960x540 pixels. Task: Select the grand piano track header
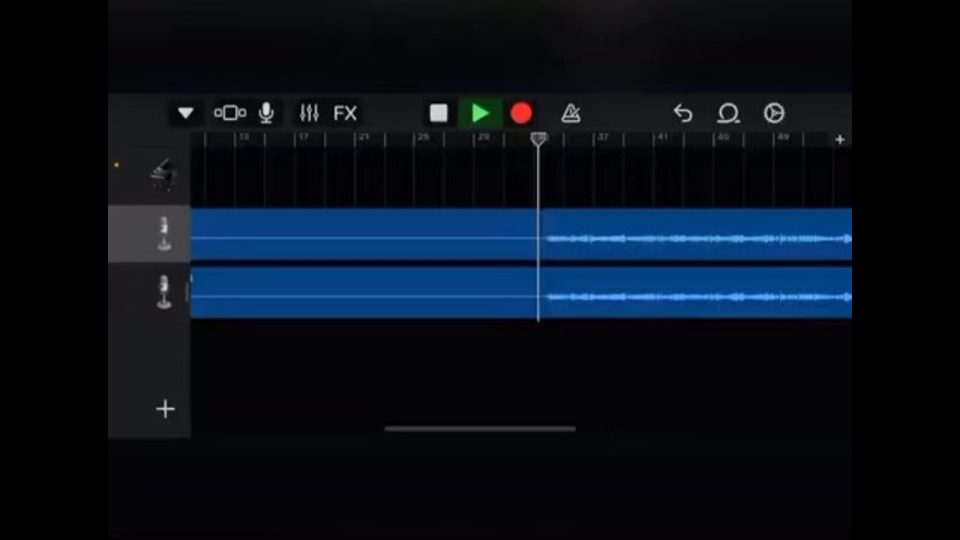(149, 175)
